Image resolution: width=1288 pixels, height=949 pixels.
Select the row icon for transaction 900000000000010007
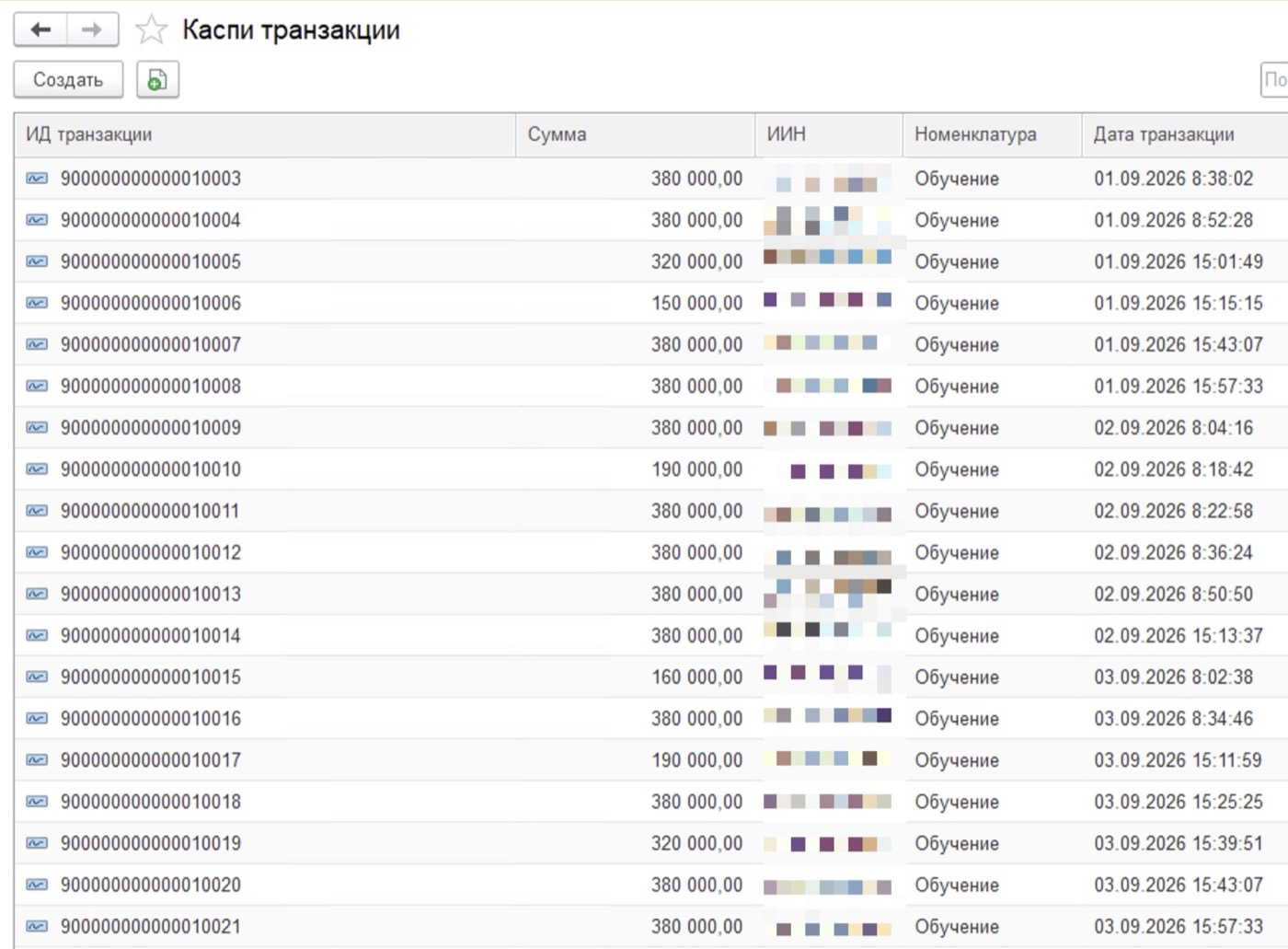[37, 344]
